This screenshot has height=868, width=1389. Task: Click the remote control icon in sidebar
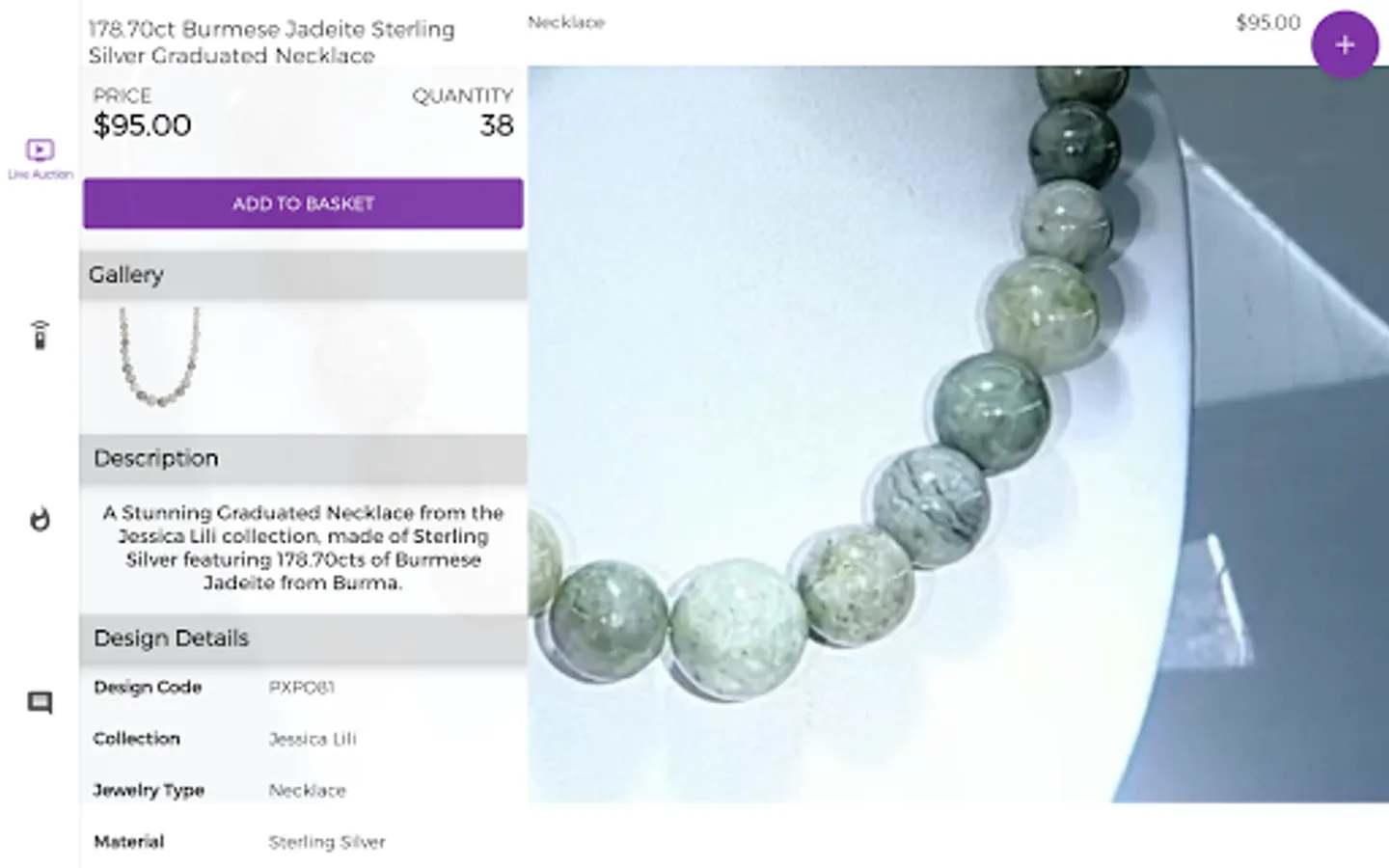(x=40, y=335)
